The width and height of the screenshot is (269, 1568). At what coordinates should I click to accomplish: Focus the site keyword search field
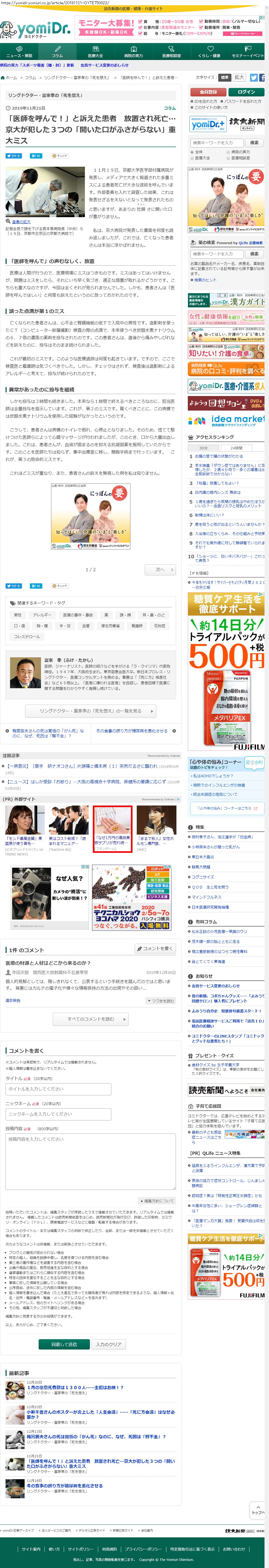click(x=217, y=142)
